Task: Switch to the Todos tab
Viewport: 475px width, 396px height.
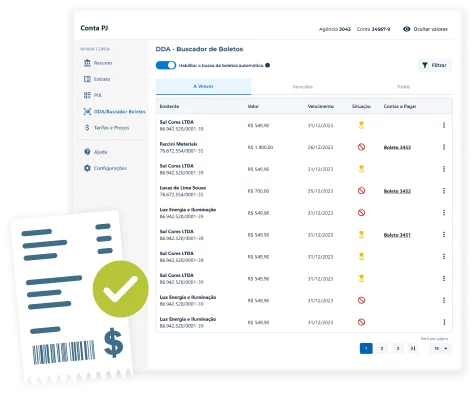Action: pyautogui.click(x=403, y=87)
